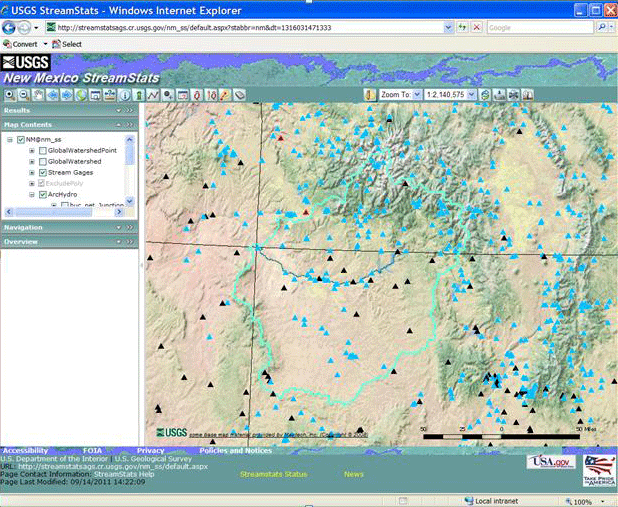Activate the Pan hand tool
This screenshot has width=618, height=507.
click(x=38, y=95)
